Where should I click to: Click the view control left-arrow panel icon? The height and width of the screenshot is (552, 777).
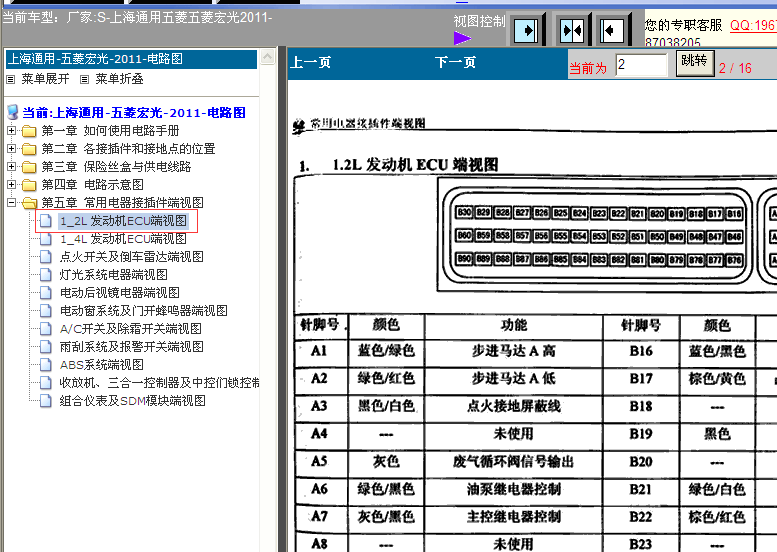[x=611, y=31]
